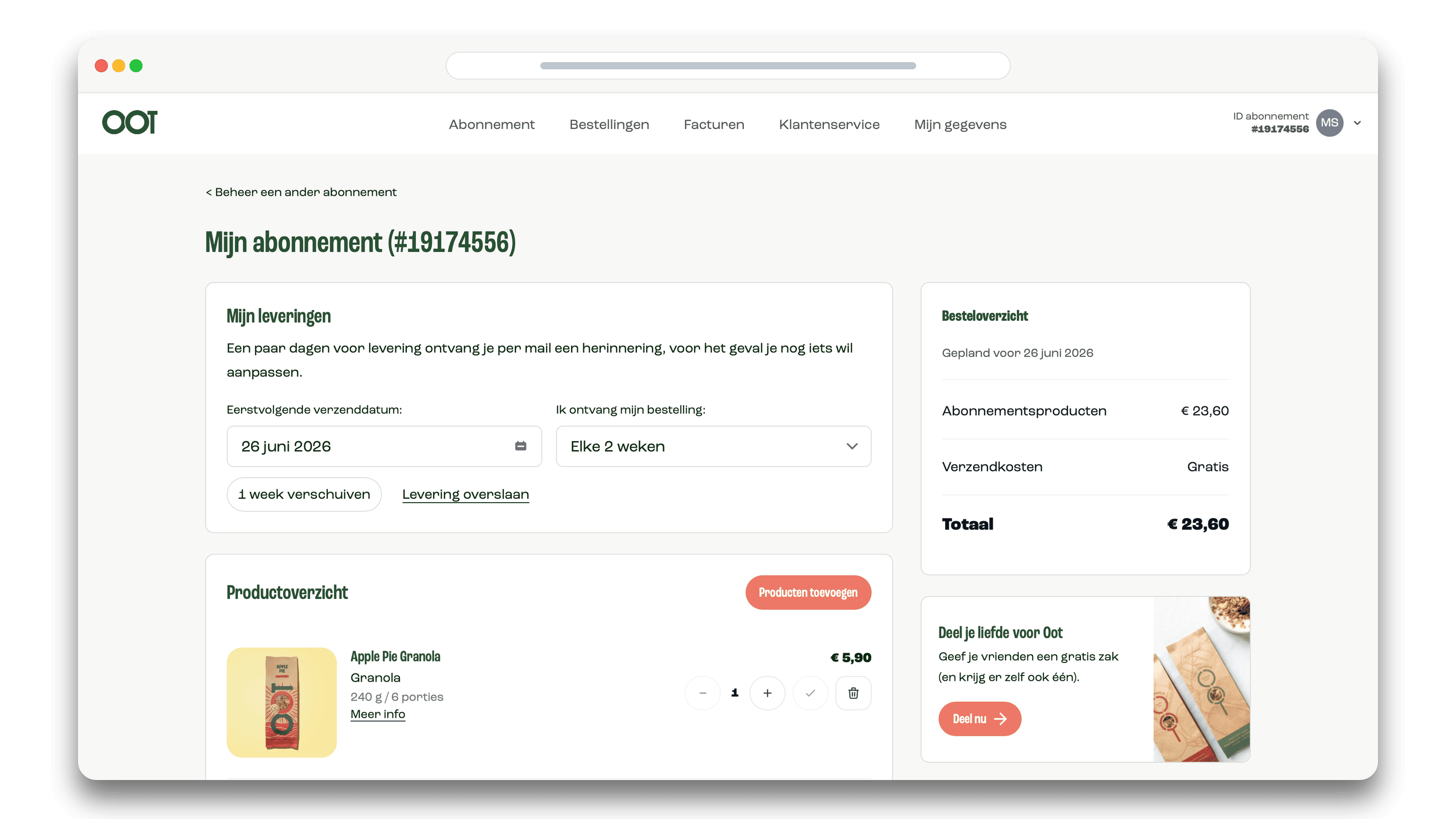1456x819 pixels.
Task: Delete Apple Pie Granola with trash icon
Action: (853, 693)
